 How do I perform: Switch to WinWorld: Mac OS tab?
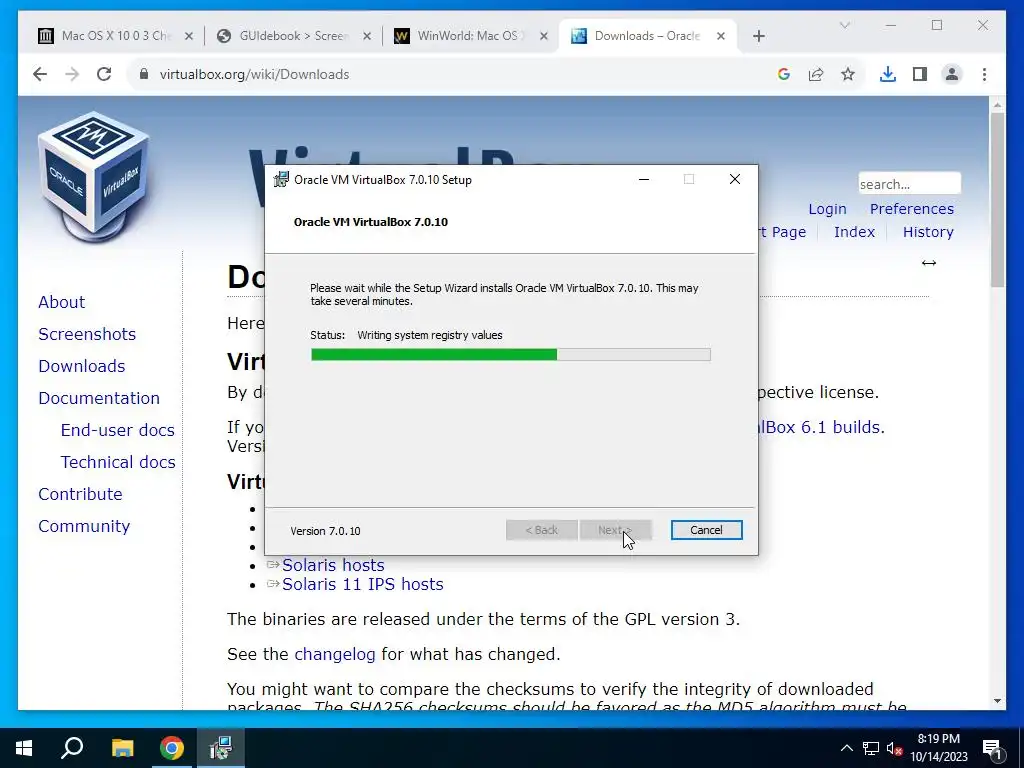[x=470, y=36]
